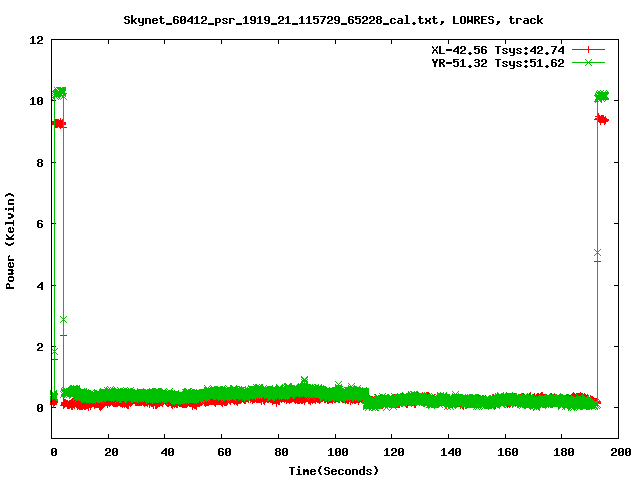Click the y-axis tick label 6
This screenshot has height=480, width=640.
coord(40,224)
